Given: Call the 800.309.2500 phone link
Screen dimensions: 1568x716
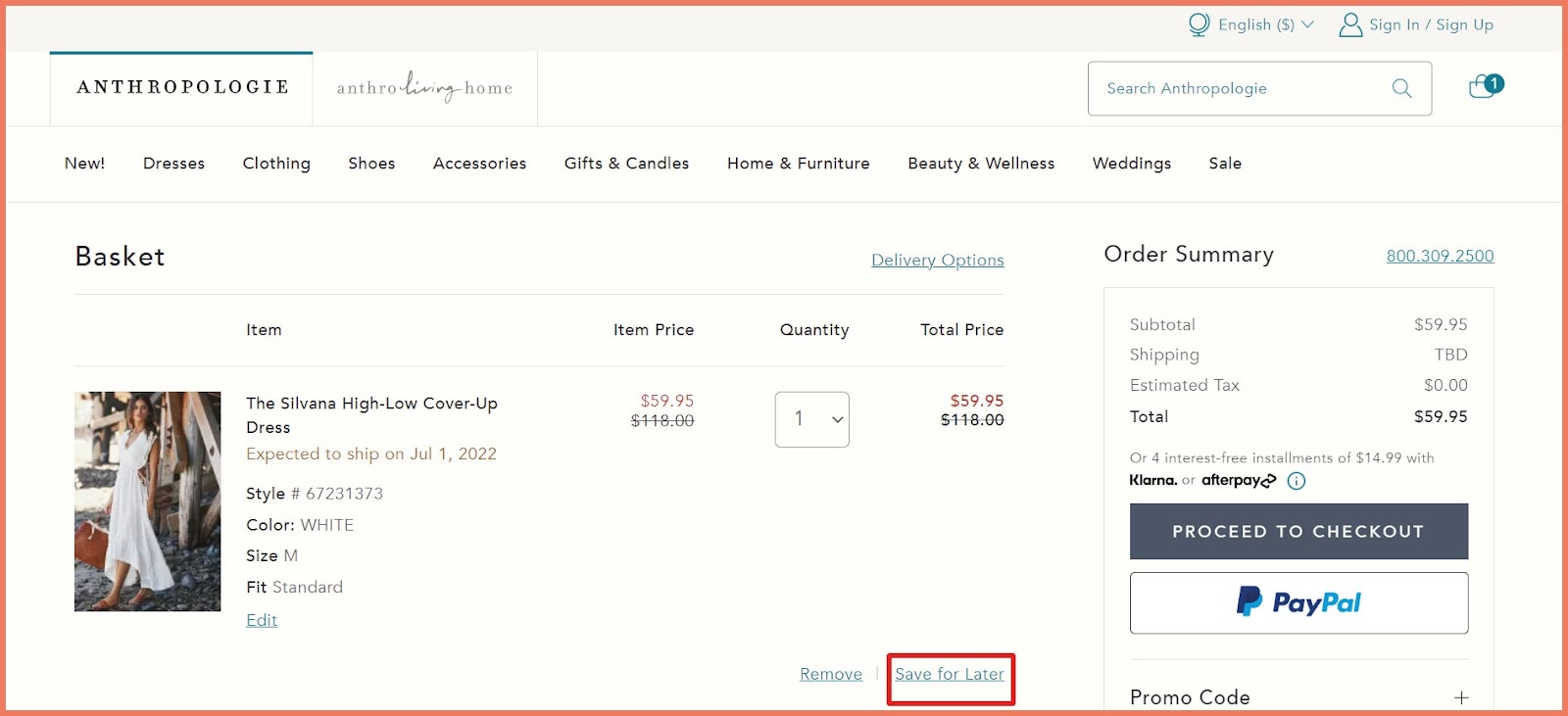Looking at the screenshot, I should [1440, 256].
